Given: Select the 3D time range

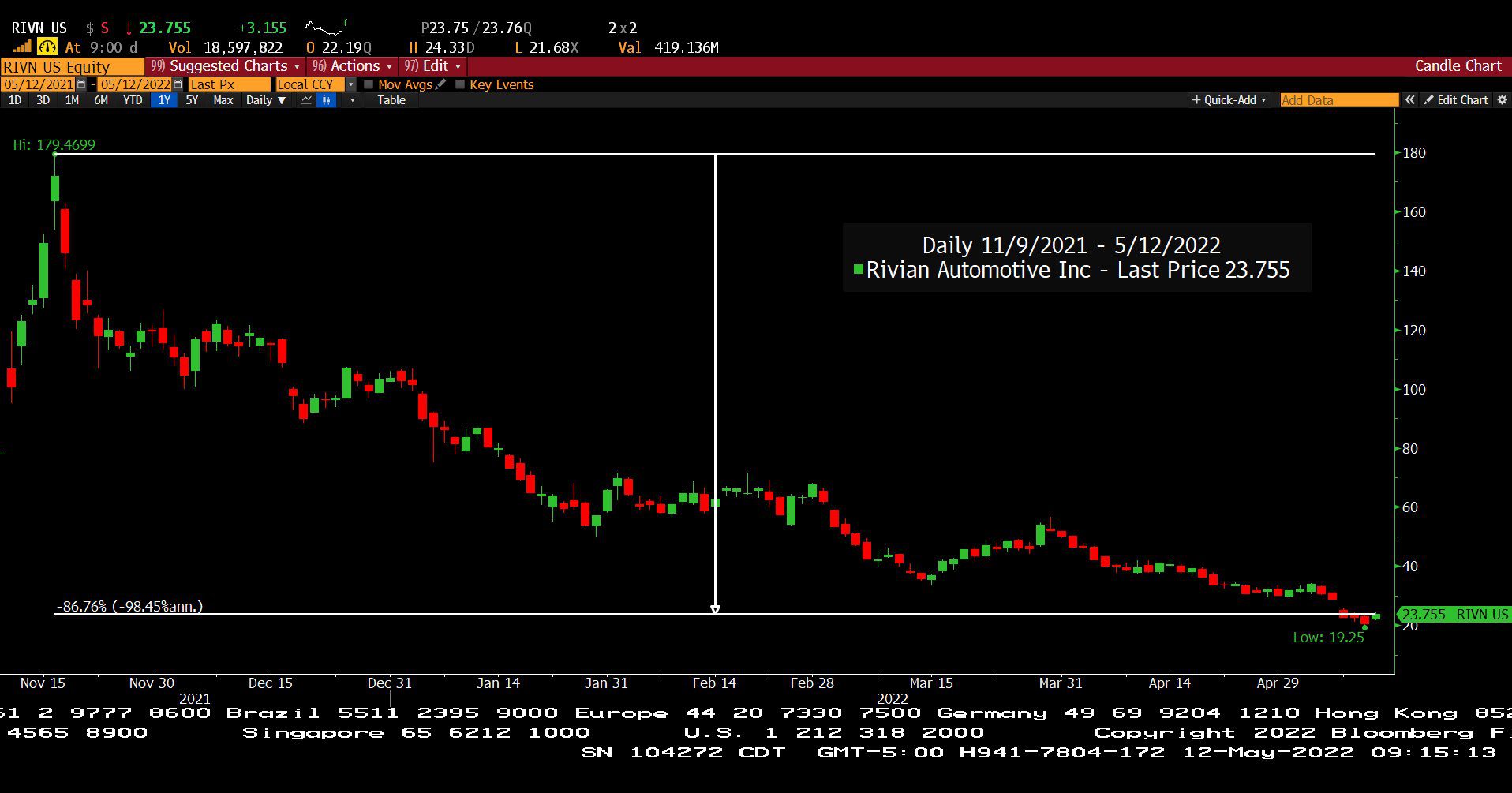Looking at the screenshot, I should pyautogui.click(x=43, y=100).
